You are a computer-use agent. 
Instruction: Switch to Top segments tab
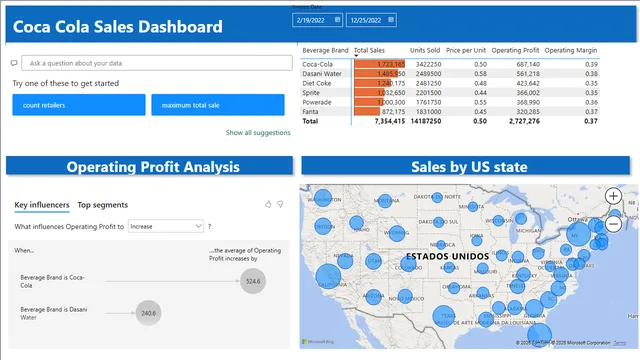click(103, 205)
